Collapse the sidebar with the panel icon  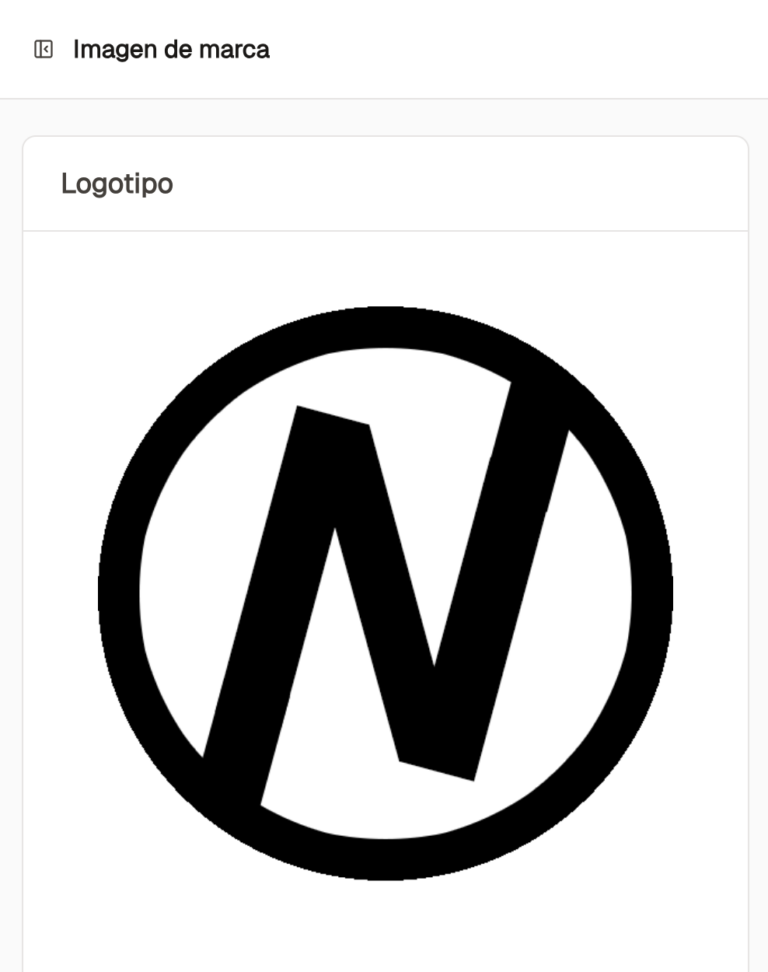click(43, 49)
